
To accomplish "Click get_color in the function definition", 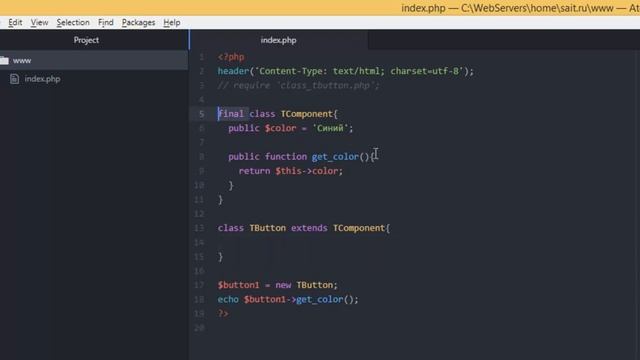I will click(335, 157).
